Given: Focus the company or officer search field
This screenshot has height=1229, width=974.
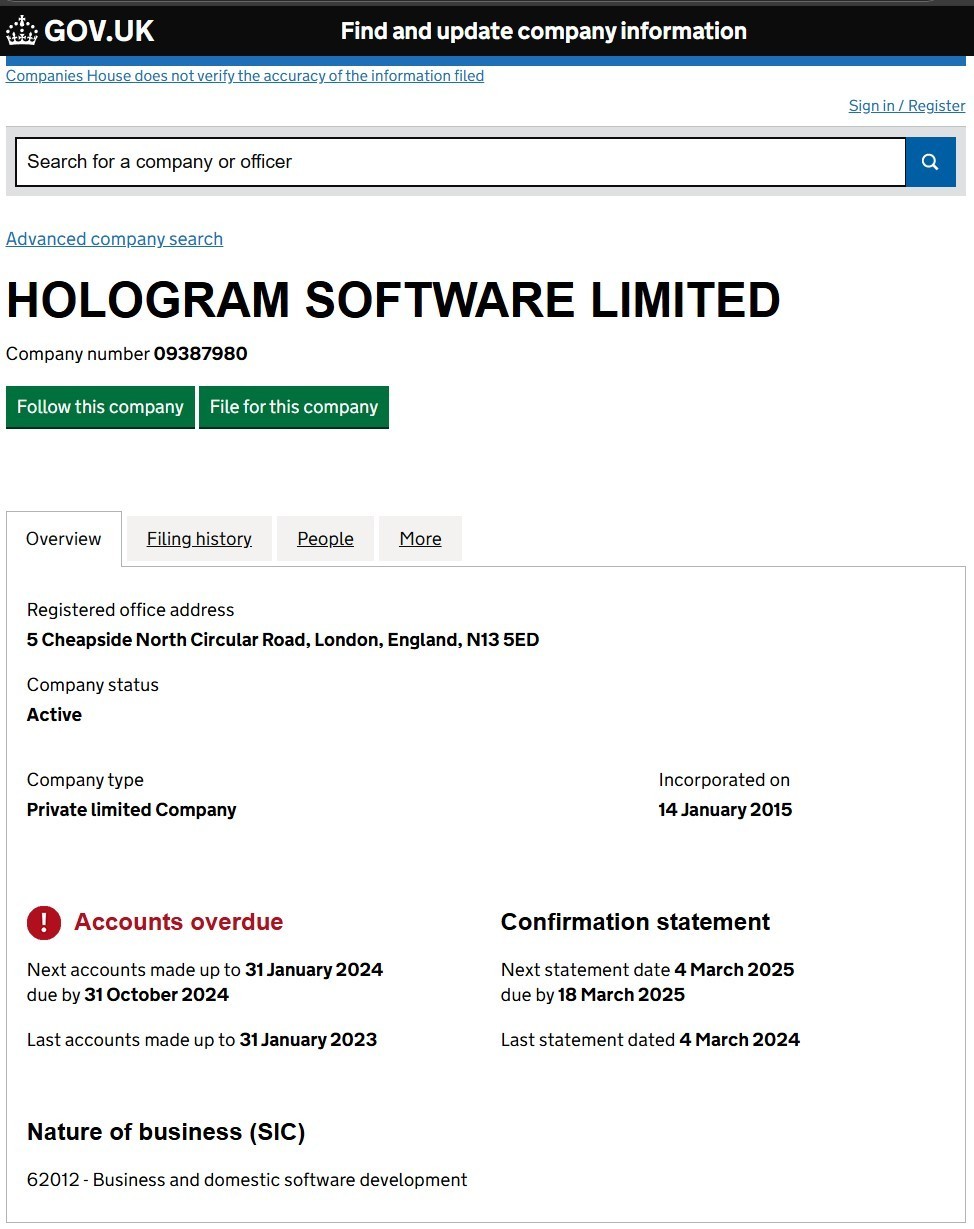Looking at the screenshot, I should tap(460, 162).
